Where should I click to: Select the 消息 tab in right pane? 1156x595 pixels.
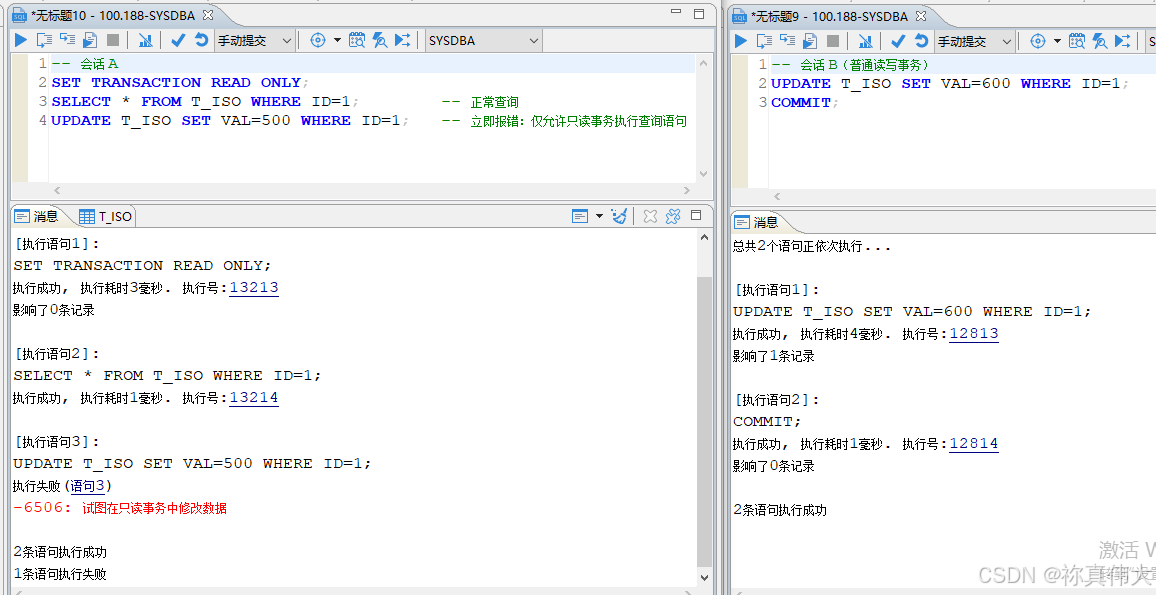(757, 222)
